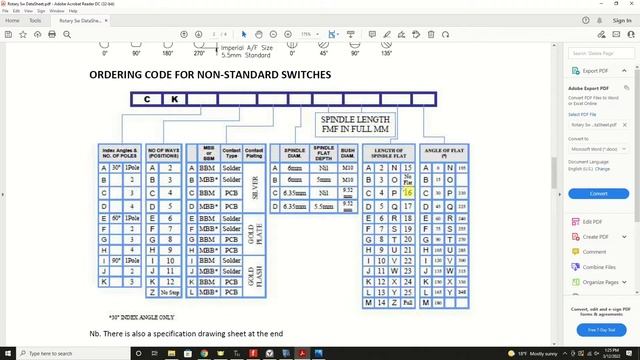Click the rotate page icon
The image size is (640, 360).
446,35
